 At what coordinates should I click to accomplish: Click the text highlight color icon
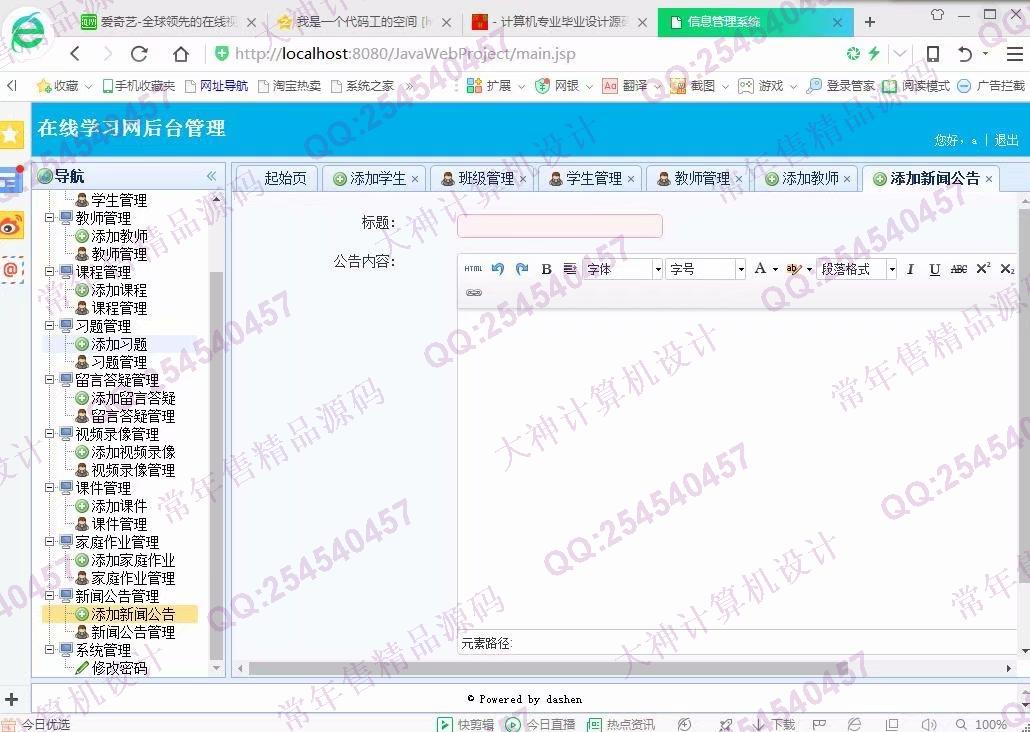(x=793, y=269)
